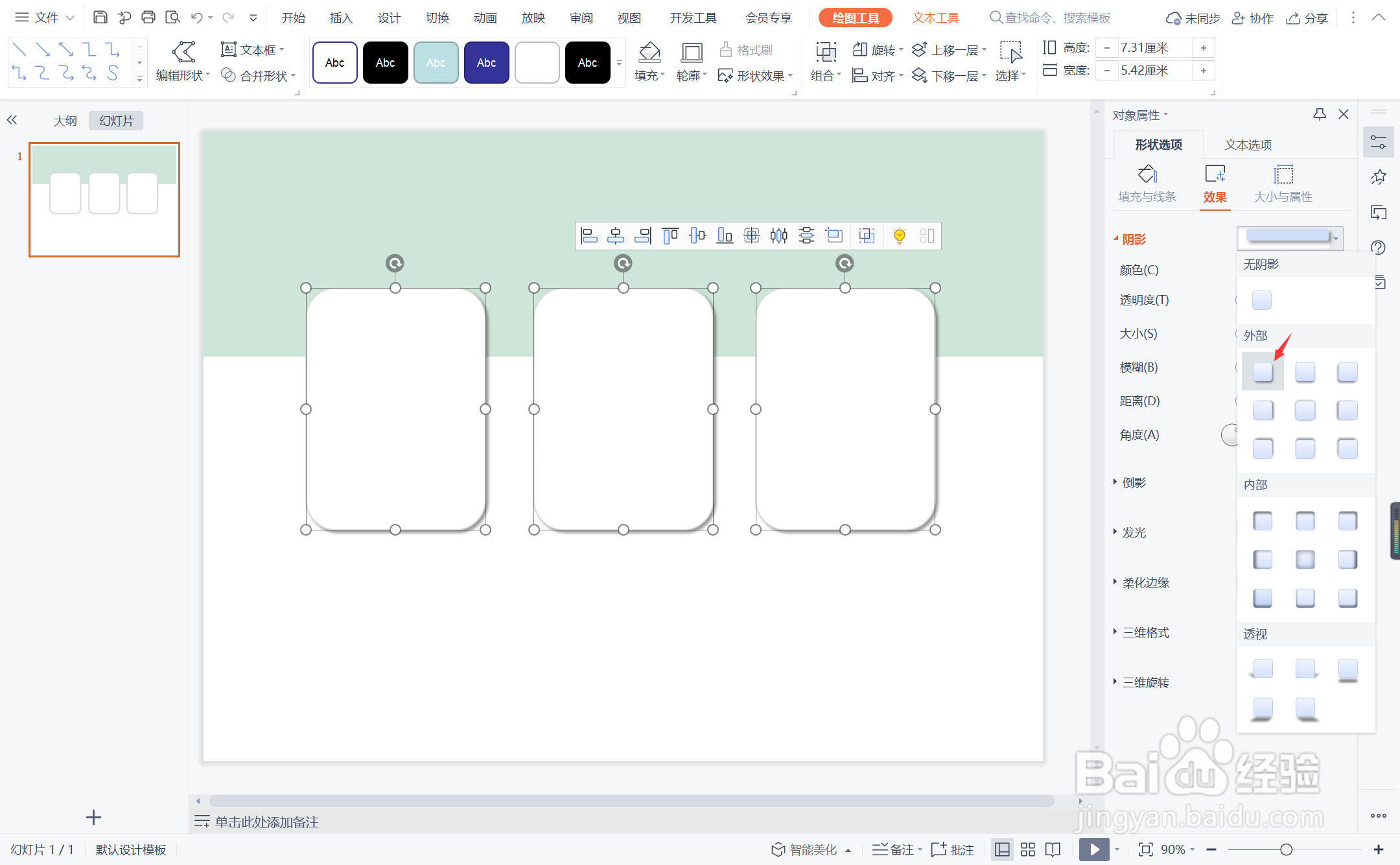Viewport: 1400px width, 865px height.
Task: Start slideshow with the play button
Action: click(x=1093, y=849)
